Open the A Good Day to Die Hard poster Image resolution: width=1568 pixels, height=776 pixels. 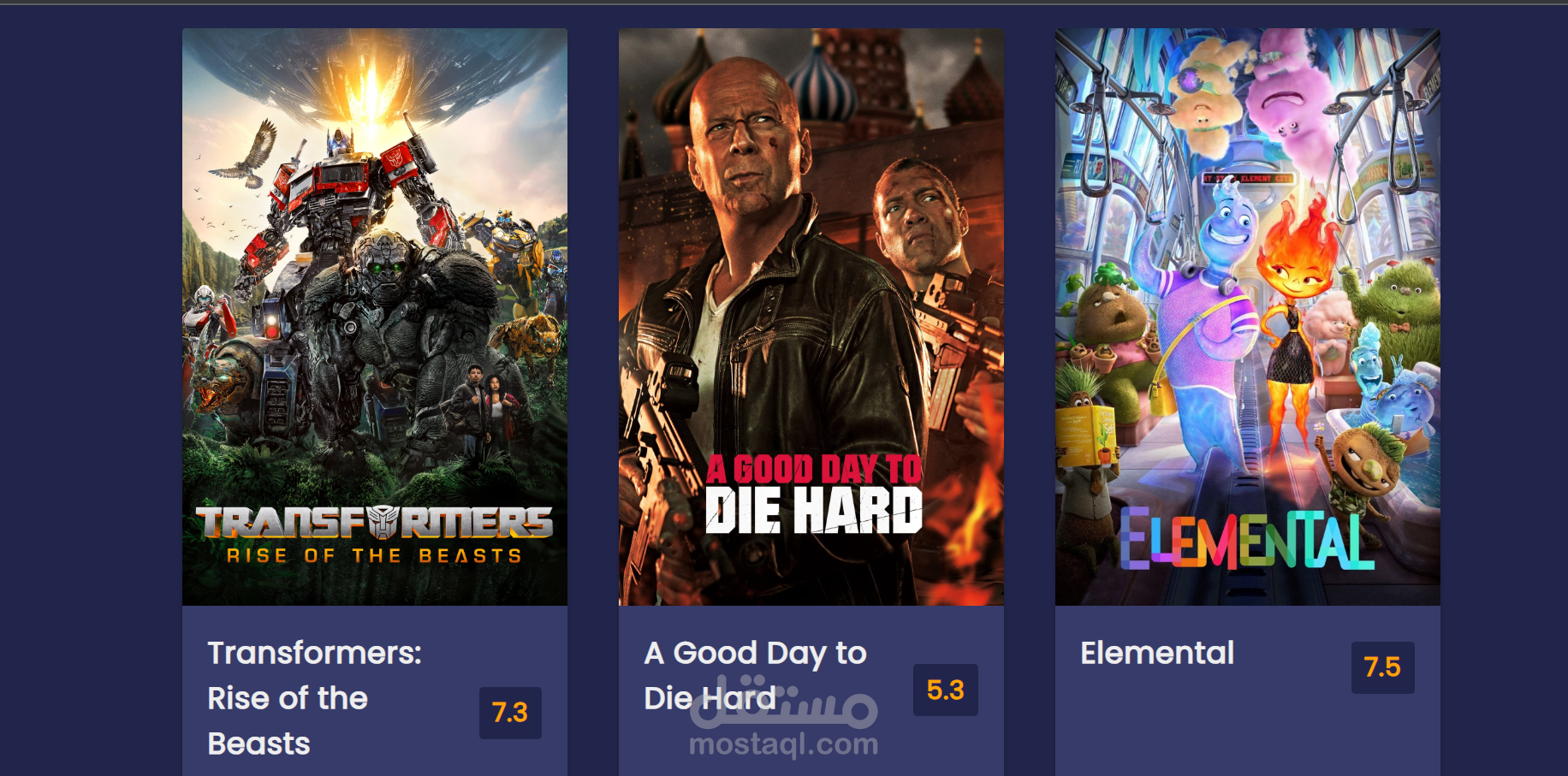coord(811,317)
